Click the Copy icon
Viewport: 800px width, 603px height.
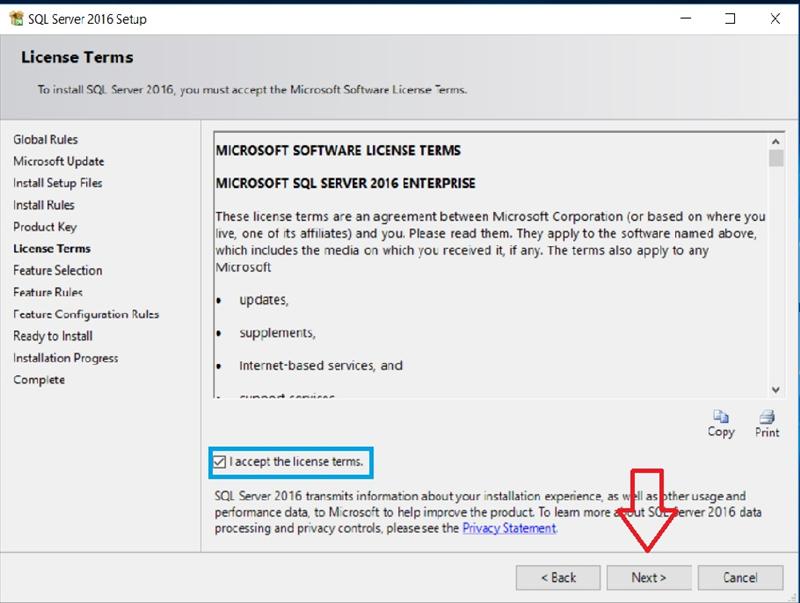720,417
